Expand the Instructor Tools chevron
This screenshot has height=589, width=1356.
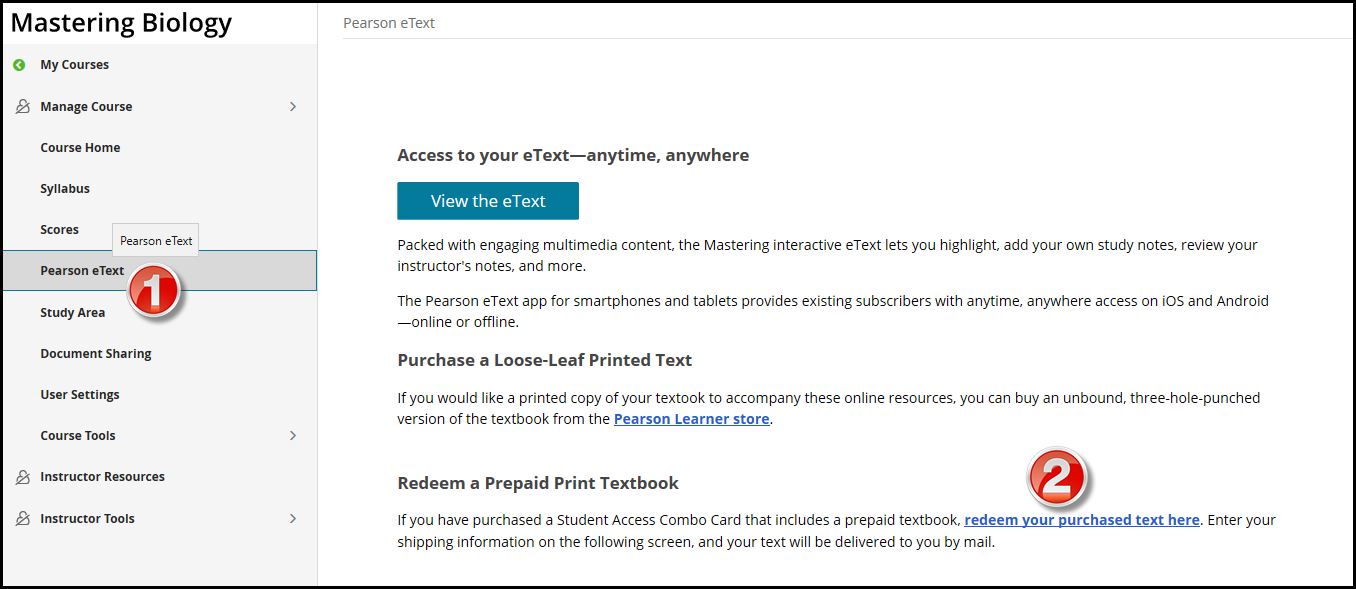(293, 518)
